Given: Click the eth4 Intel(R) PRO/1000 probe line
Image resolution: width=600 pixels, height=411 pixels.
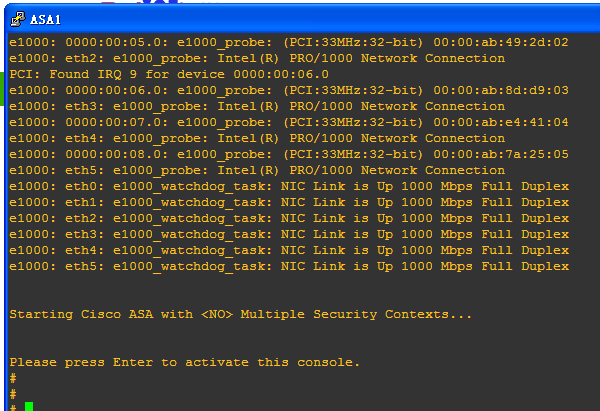Looking at the screenshot, I should 257,138.
